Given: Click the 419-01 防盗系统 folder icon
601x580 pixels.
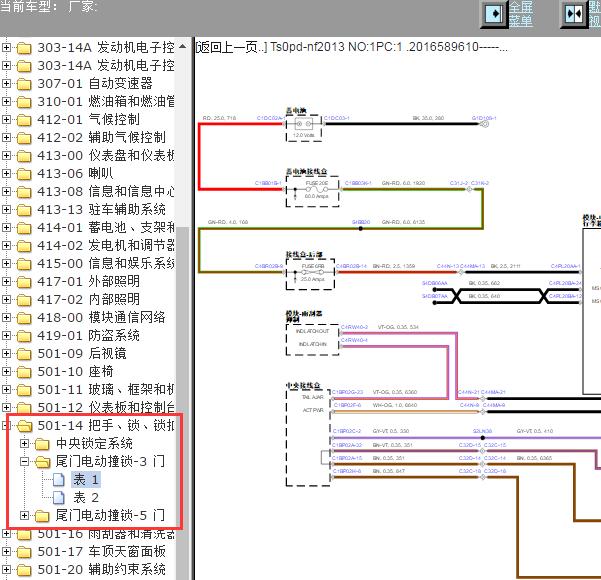Looking at the screenshot, I should 24,336.
